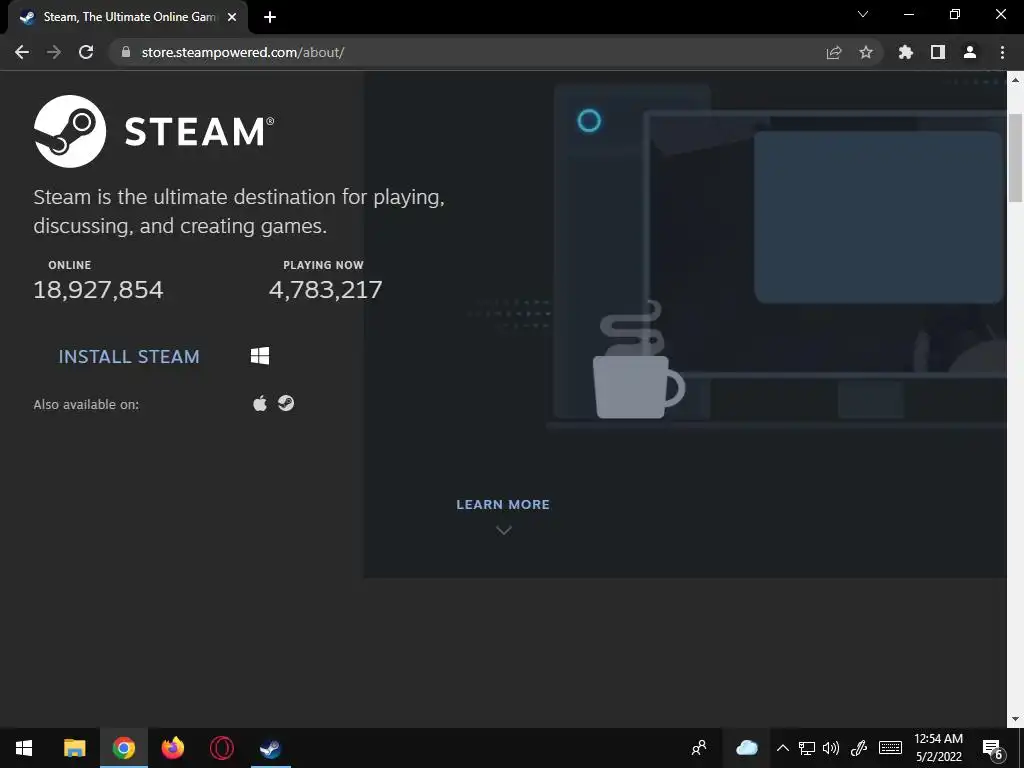Toggle the browser side panel icon
This screenshot has height=768, width=1024.
[938, 52]
